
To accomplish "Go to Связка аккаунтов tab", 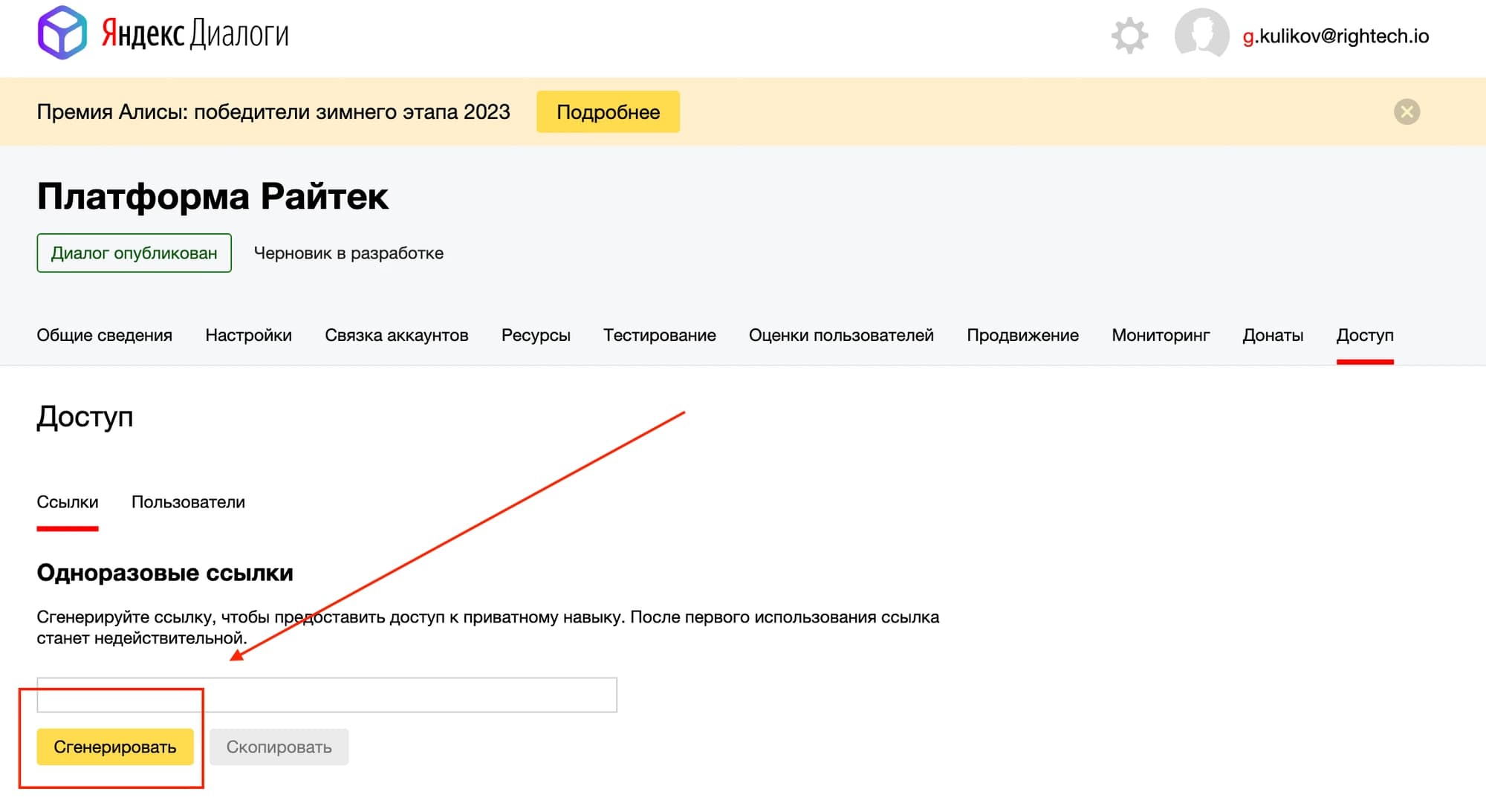I will (396, 336).
